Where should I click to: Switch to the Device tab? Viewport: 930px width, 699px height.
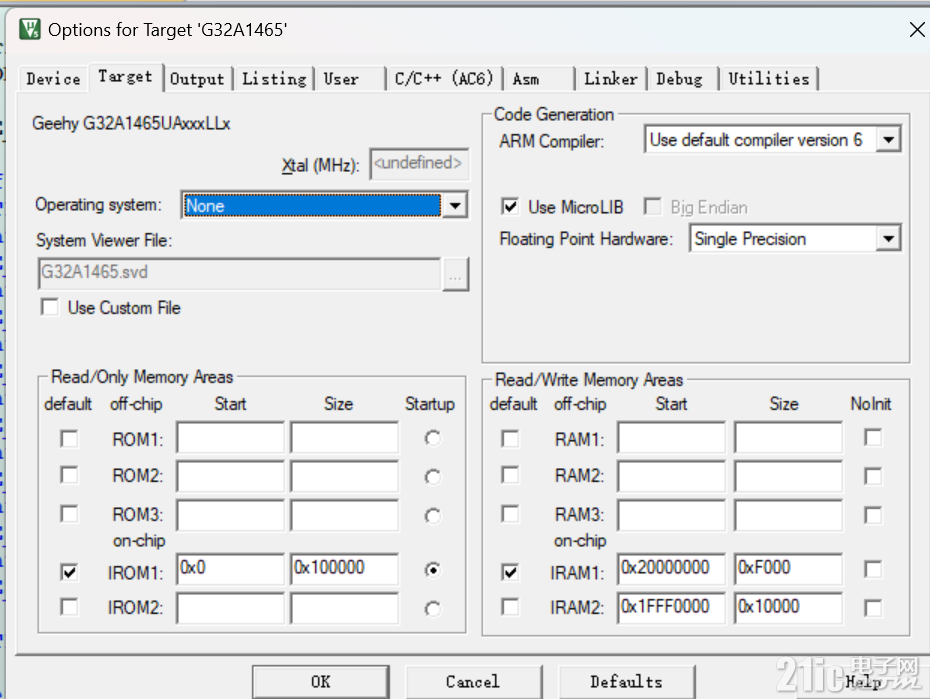(x=53, y=78)
